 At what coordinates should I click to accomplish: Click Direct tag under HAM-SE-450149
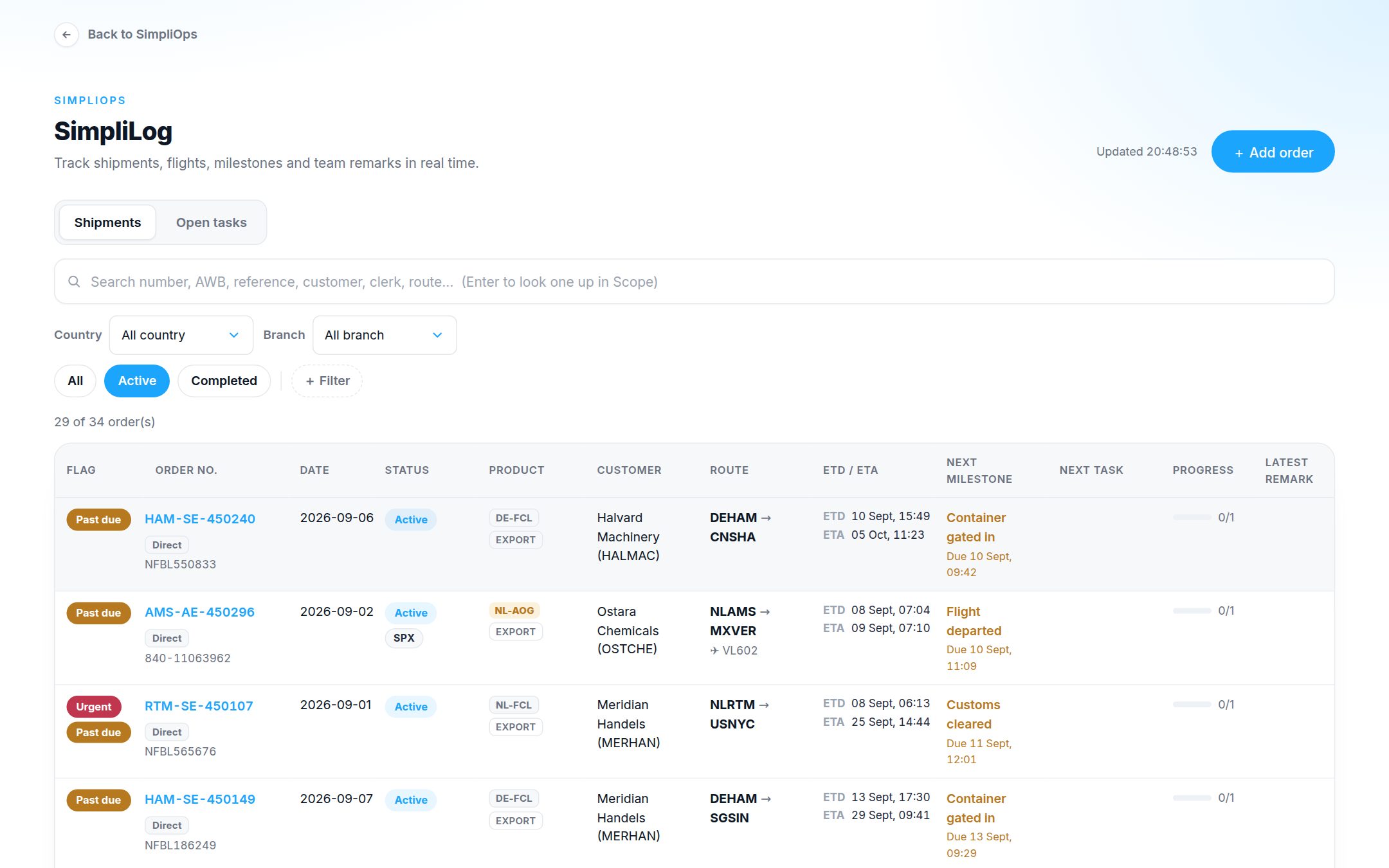[x=167, y=826]
